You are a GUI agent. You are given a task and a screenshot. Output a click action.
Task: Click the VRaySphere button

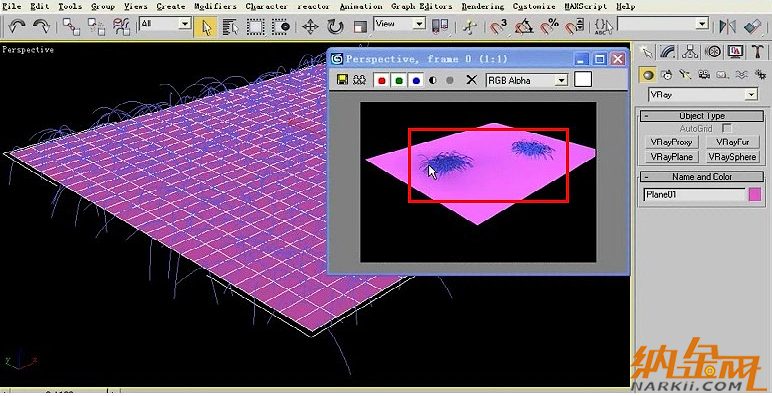(x=733, y=157)
